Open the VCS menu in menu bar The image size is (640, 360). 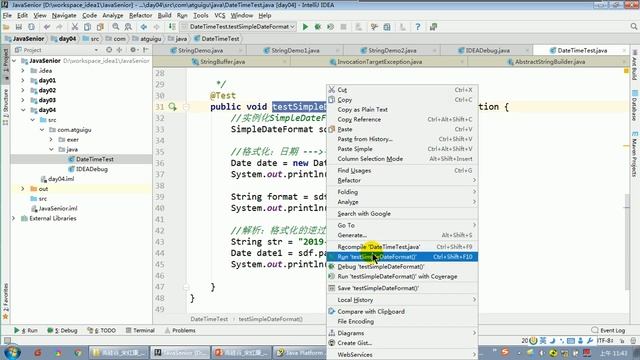(x=220, y=16)
